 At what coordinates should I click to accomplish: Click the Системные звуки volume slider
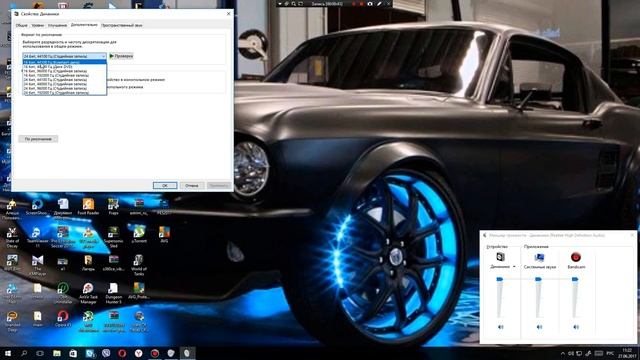538,279
